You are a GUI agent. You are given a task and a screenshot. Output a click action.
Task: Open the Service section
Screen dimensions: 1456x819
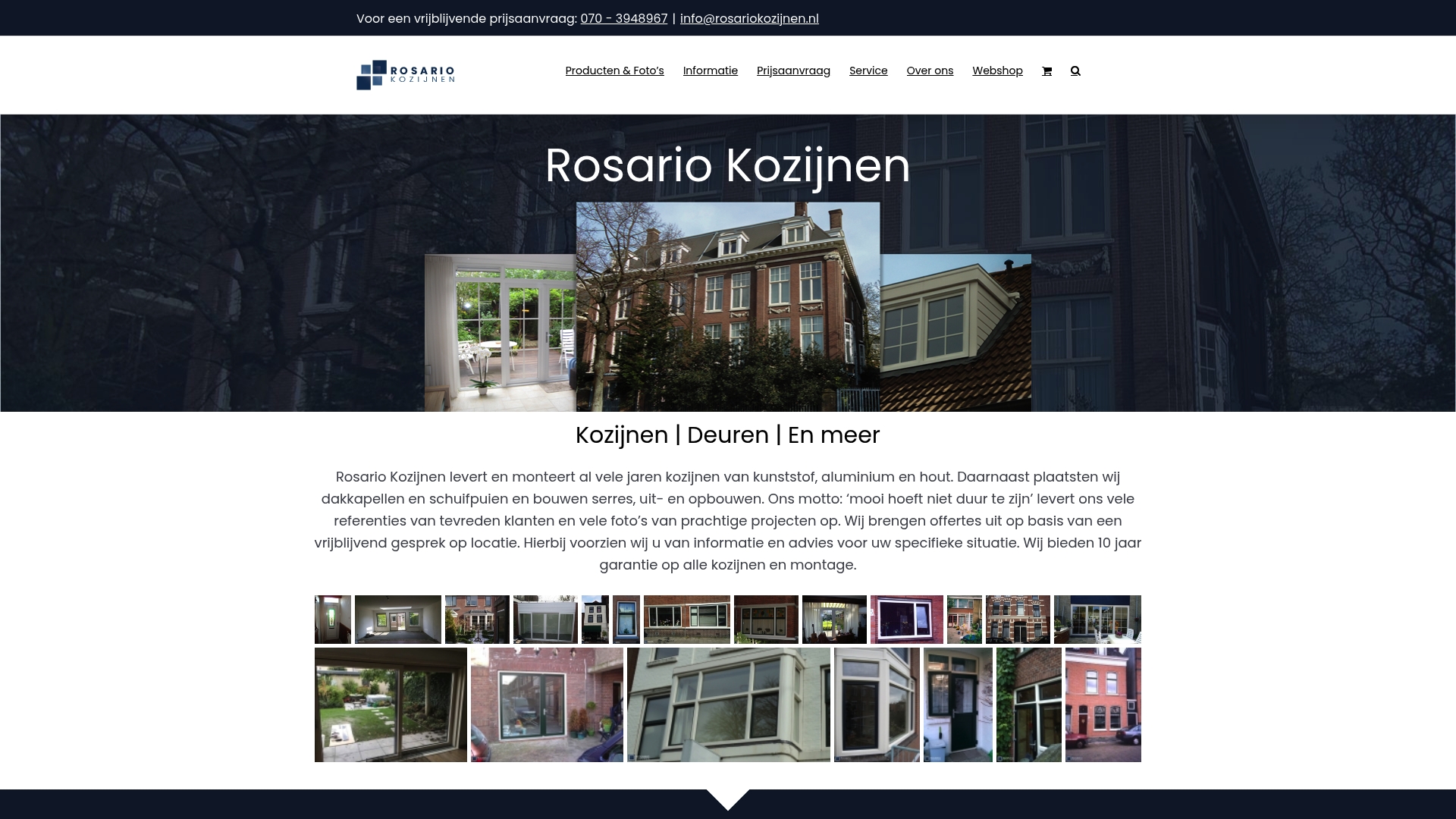pyautogui.click(x=868, y=71)
